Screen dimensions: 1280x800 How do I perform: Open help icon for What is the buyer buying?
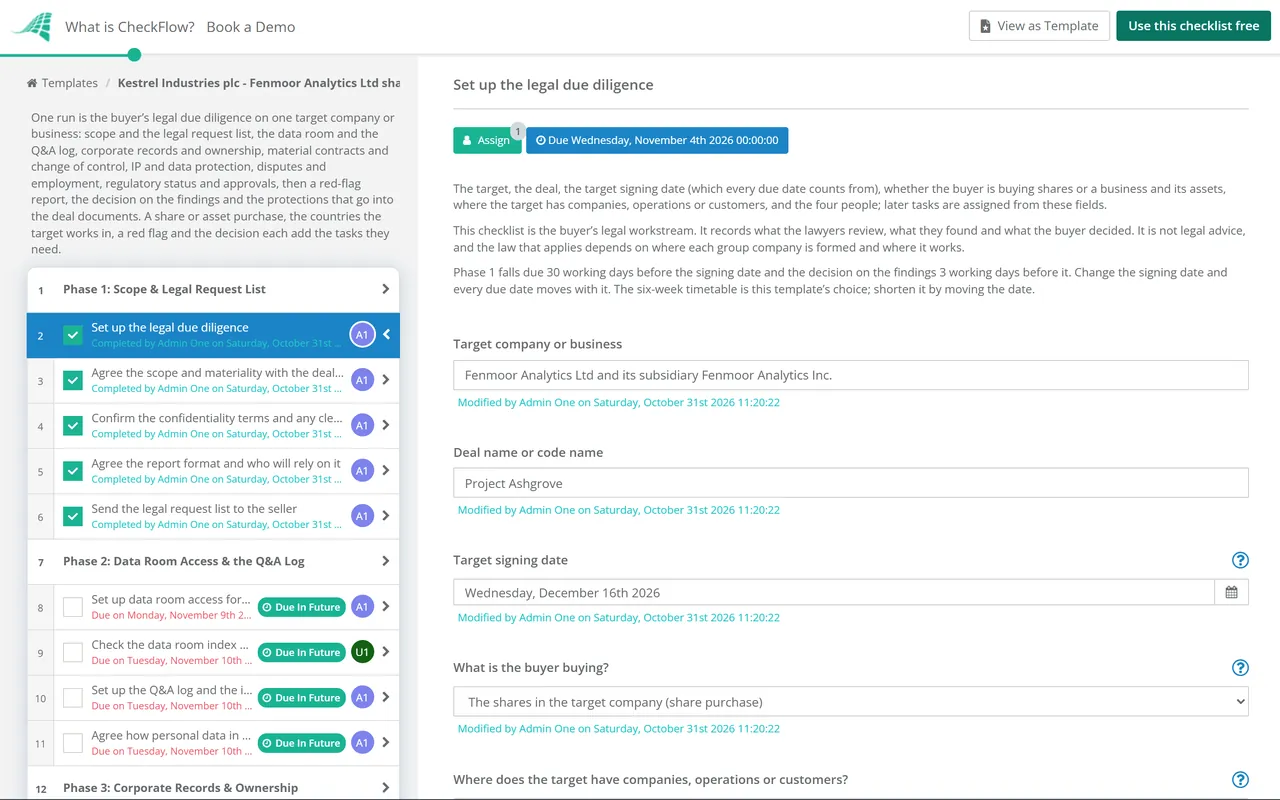(x=1240, y=668)
